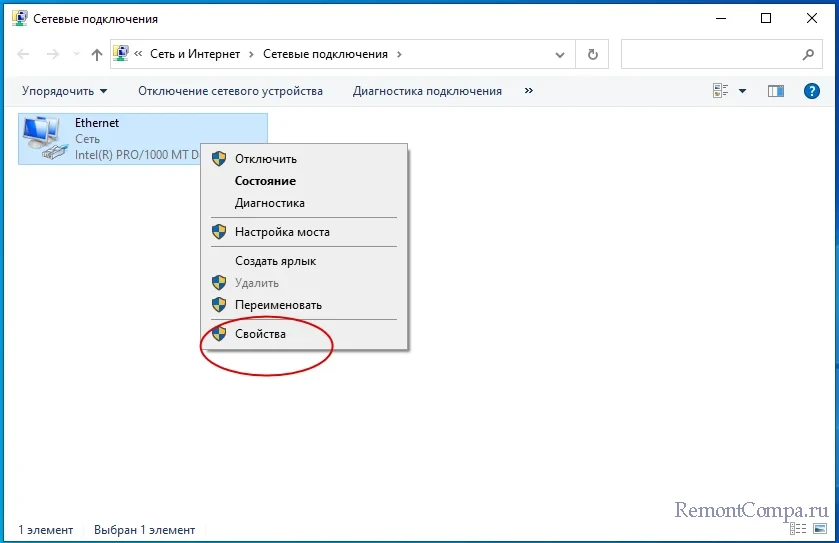The width and height of the screenshot is (839, 543).
Task: Click Переименовать in the context menu
Action: point(278,305)
